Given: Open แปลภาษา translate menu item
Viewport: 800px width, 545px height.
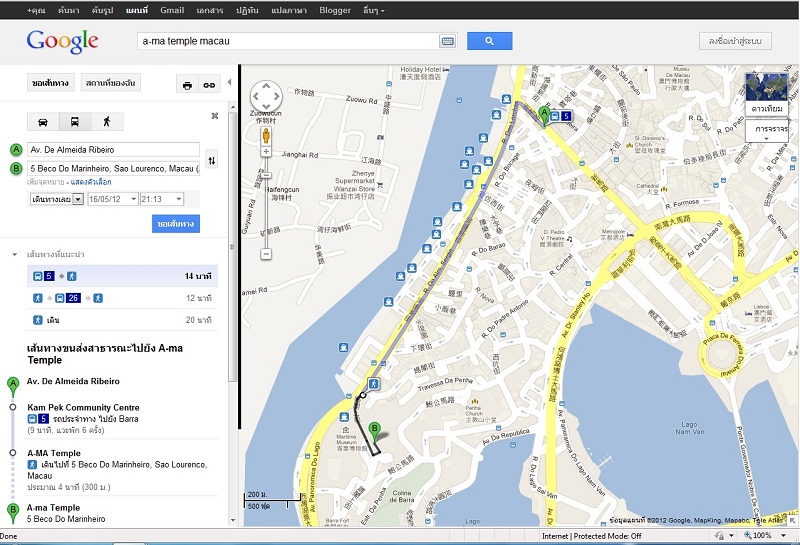Looking at the screenshot, I should tap(289, 10).
